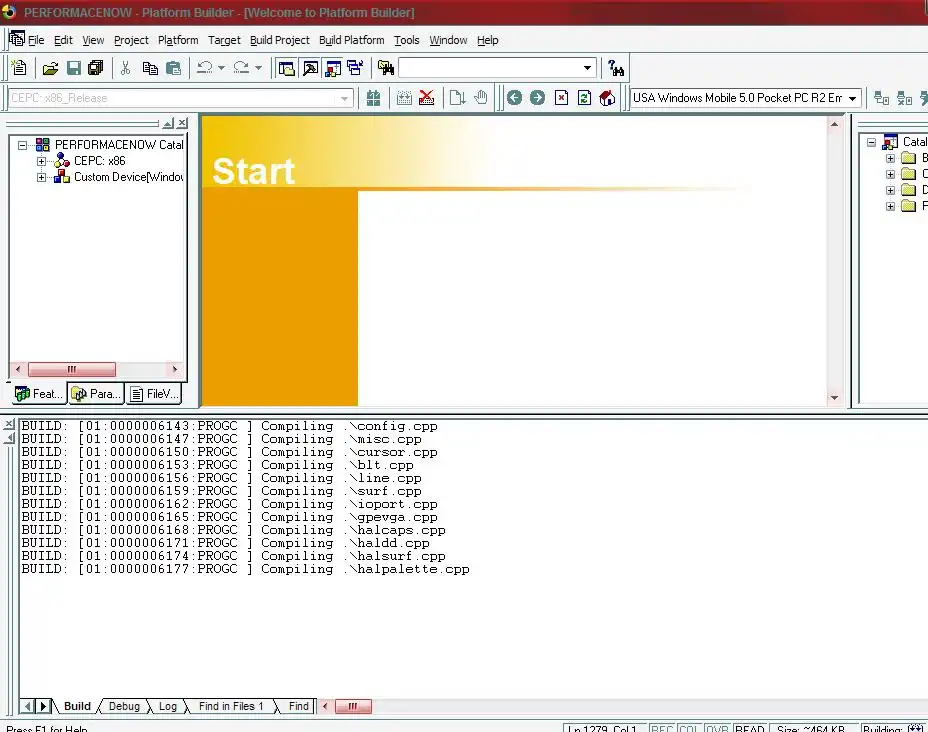Click the Stop page loading icon
Viewport: 928px width, 732px height.
pos(562,98)
